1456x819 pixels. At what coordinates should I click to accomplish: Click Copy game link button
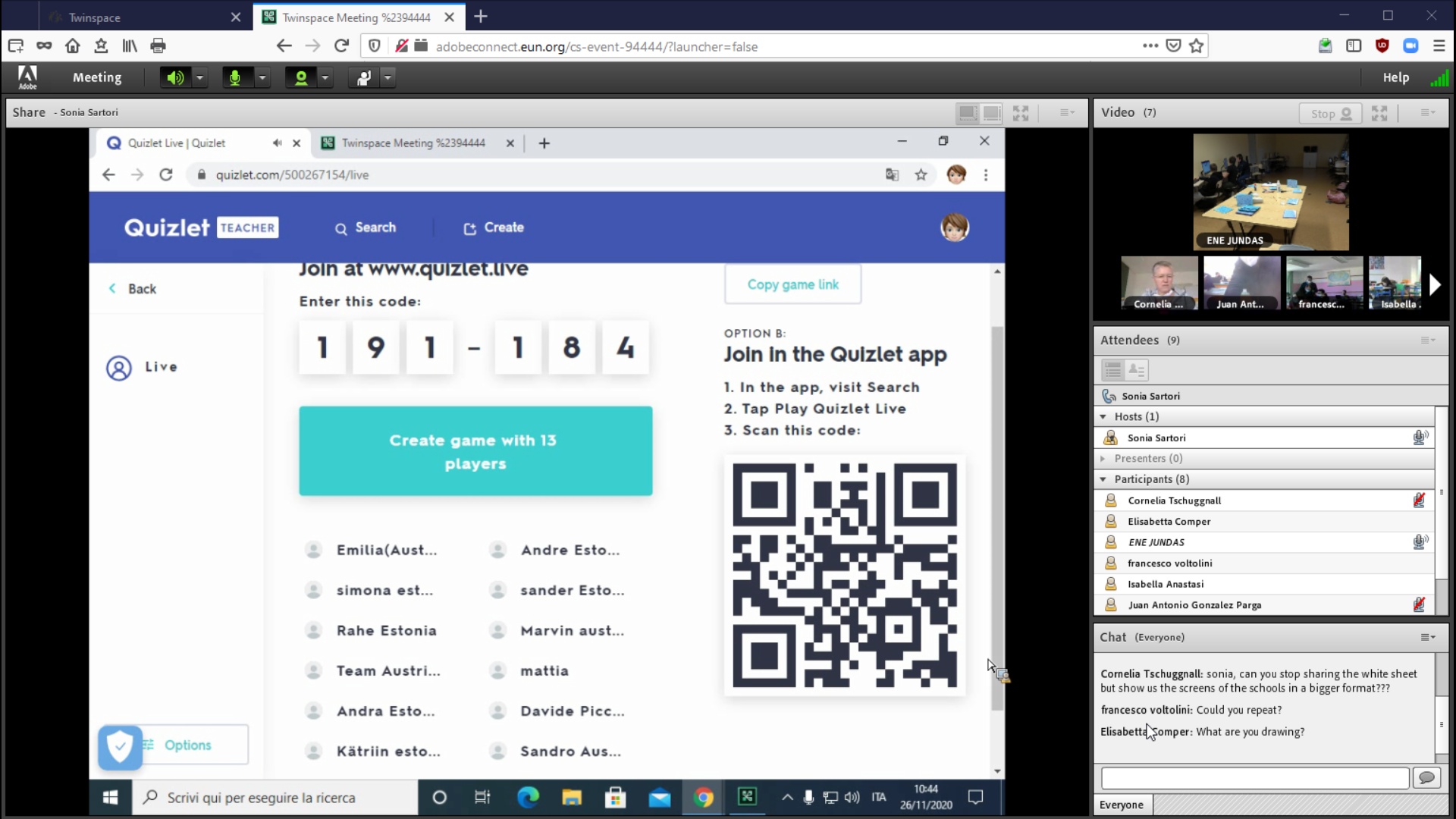(x=792, y=284)
